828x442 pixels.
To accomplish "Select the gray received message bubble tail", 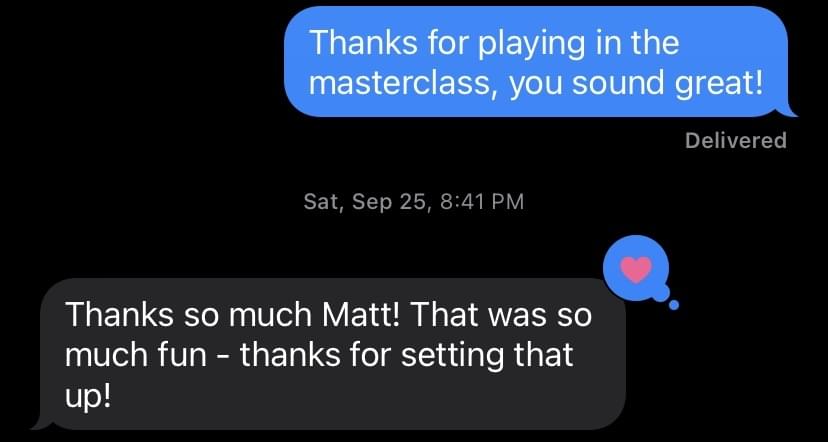I will 41,422.
